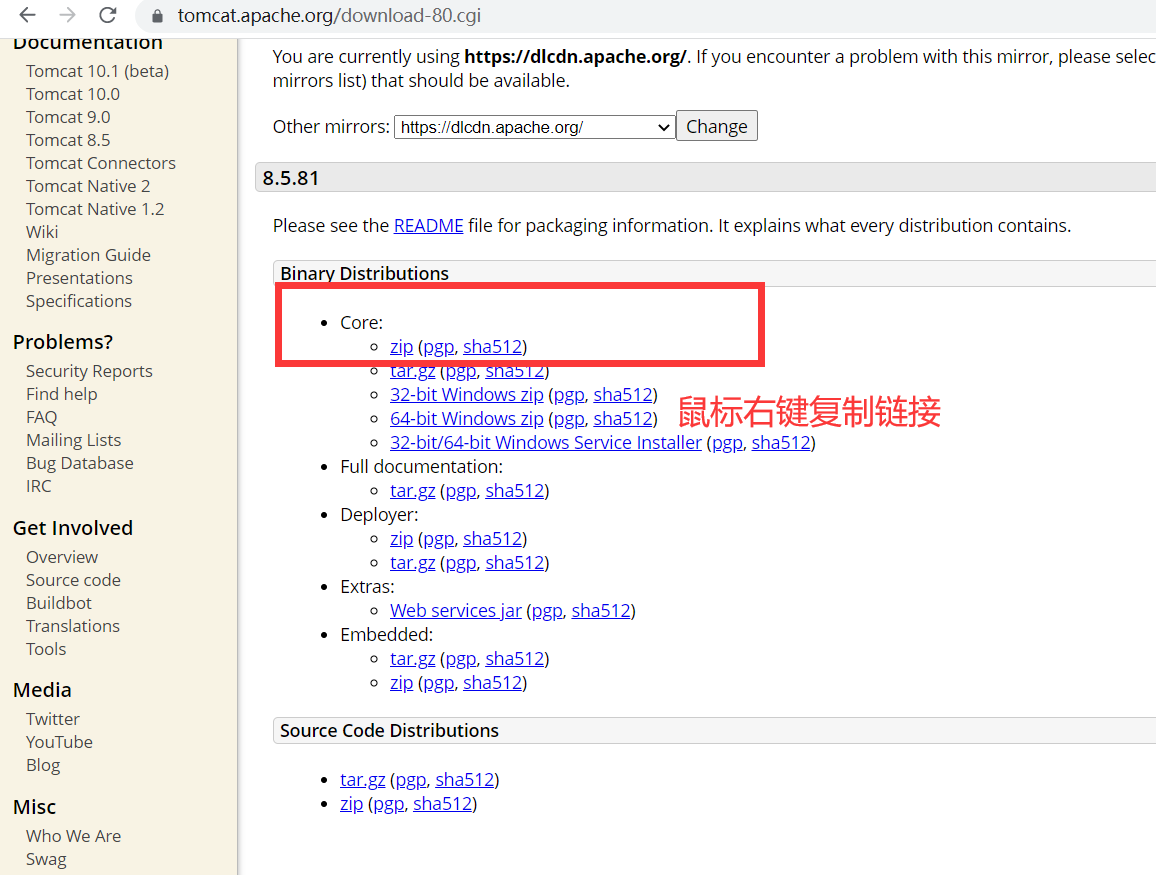Open Tomcat Native 1.2 link
The height and width of the screenshot is (875, 1156).
[95, 209]
